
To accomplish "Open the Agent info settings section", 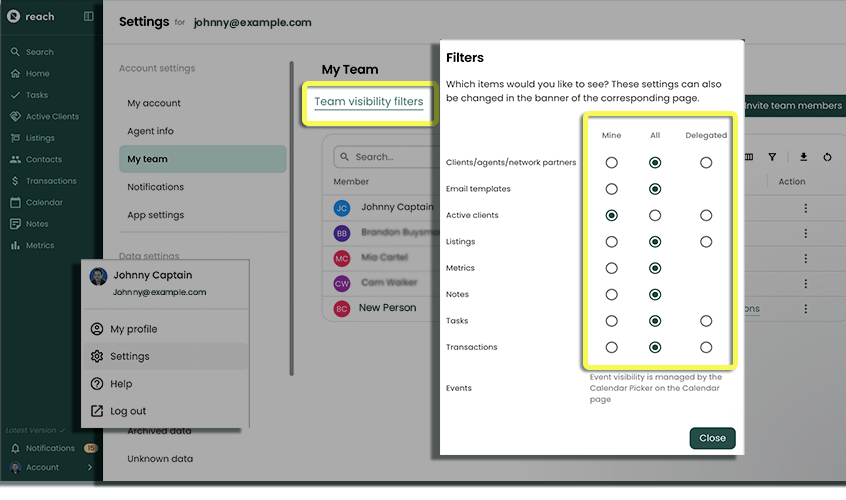I will point(150,131).
